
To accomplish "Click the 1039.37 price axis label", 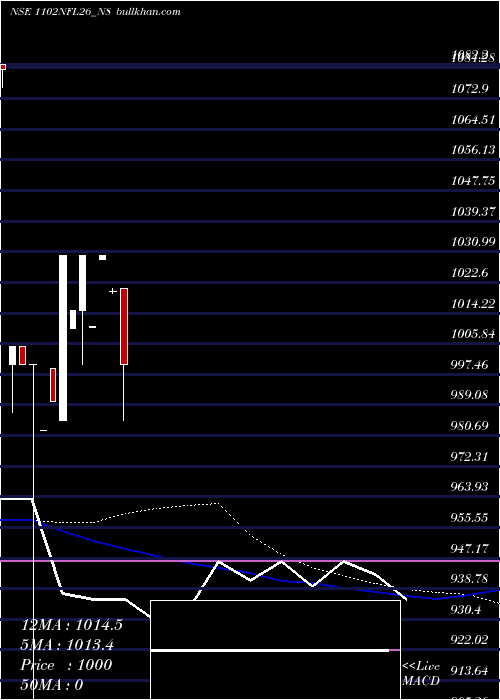I will click(473, 211).
